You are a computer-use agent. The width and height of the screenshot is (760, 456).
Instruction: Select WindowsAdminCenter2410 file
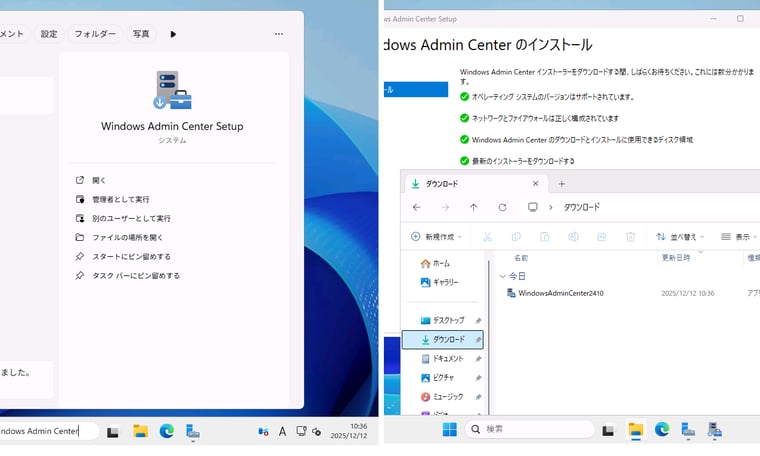pos(560,293)
